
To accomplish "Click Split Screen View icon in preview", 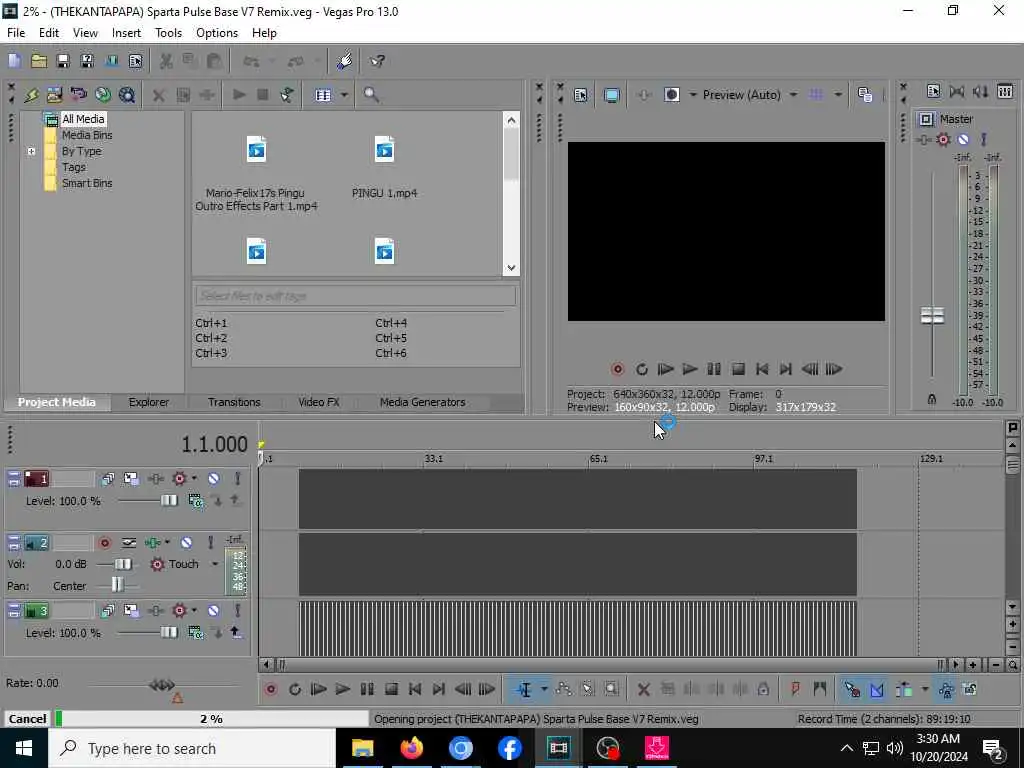I will 671,95.
